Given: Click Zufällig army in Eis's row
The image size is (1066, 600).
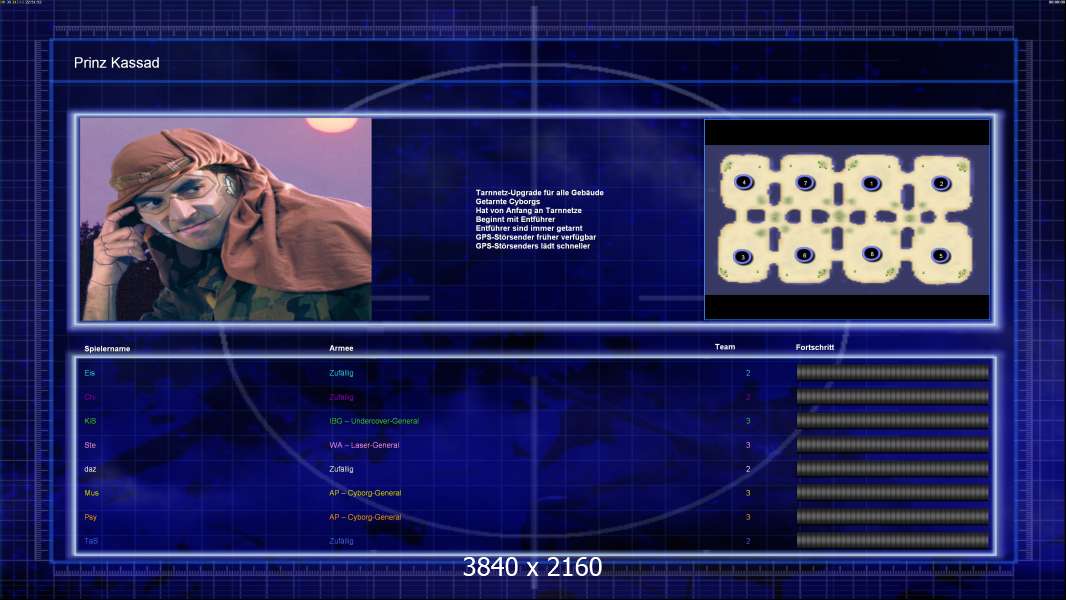Looking at the screenshot, I should [x=341, y=373].
